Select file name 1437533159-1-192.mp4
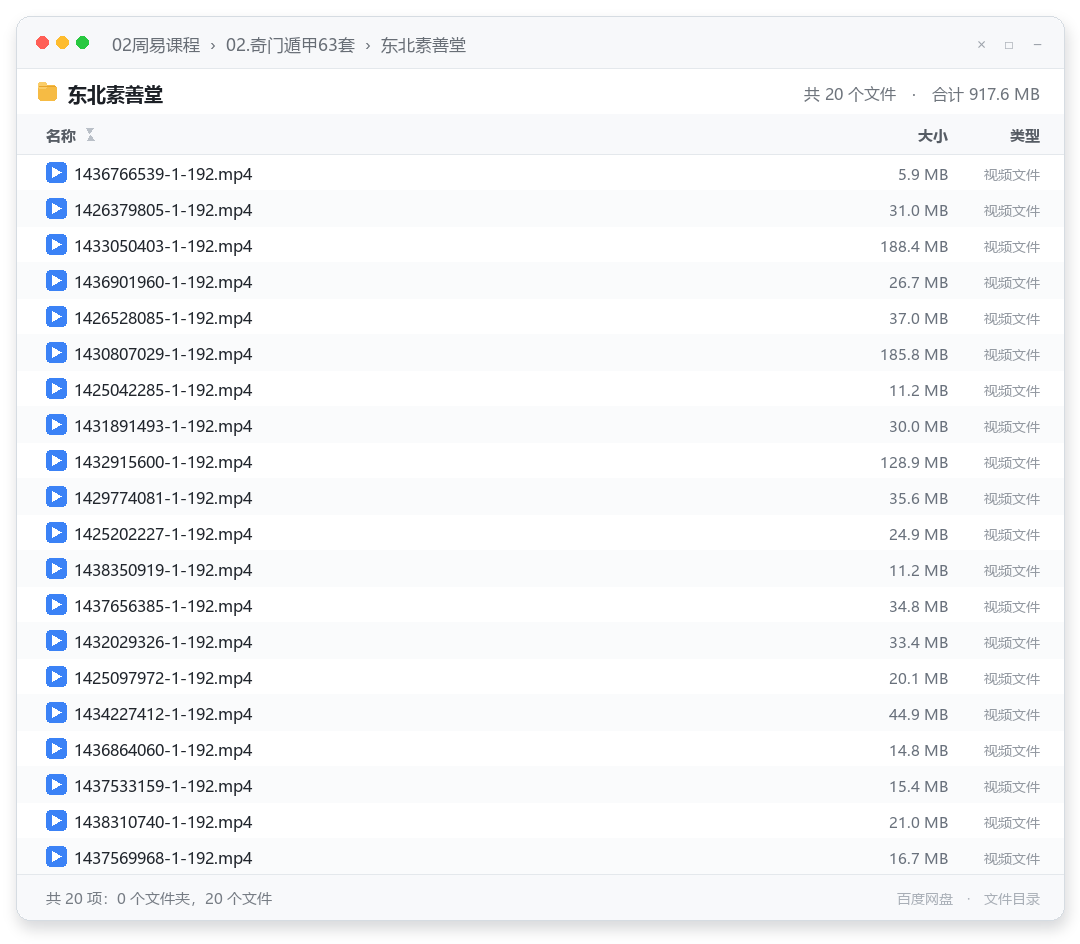Image resolution: width=1080 pixels, height=944 pixels. pyautogui.click(x=163, y=786)
